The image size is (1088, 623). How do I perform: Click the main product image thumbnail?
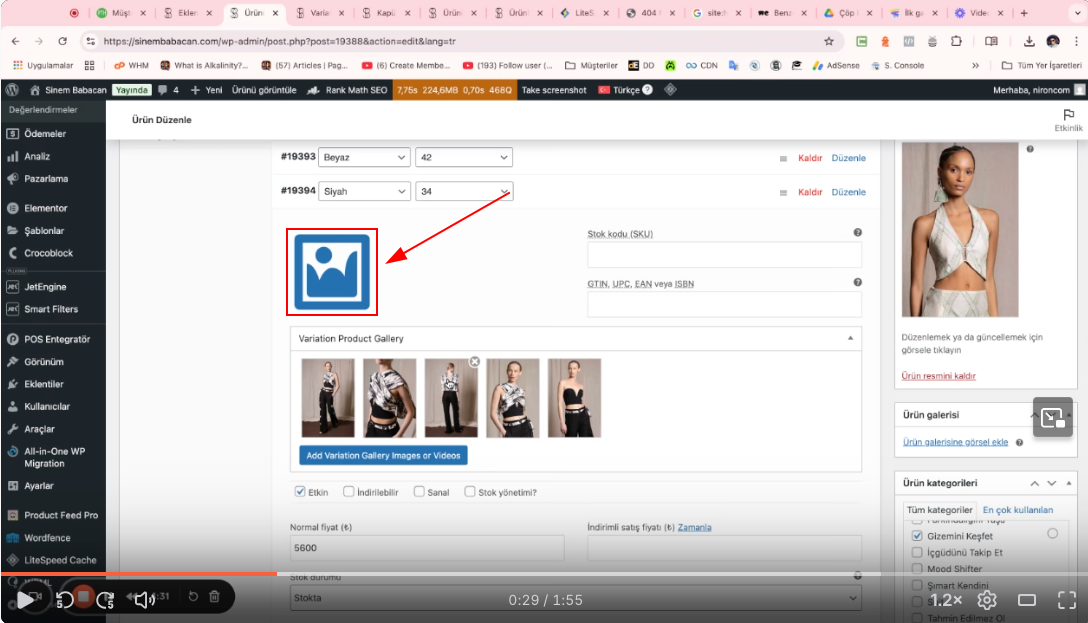click(960, 230)
